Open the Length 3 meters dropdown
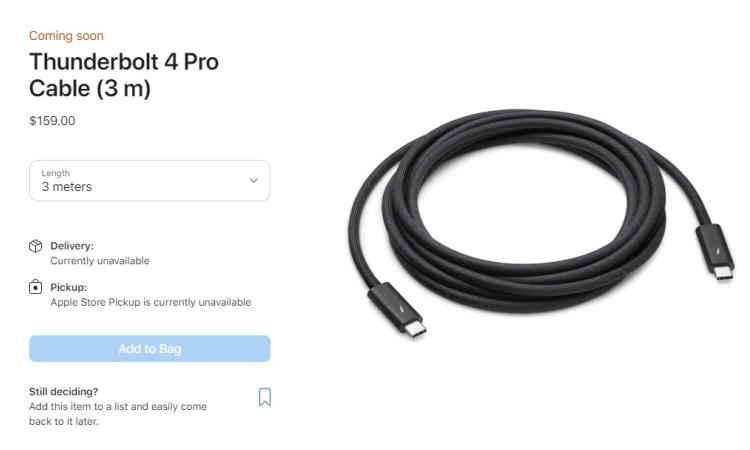The image size is (750, 450). point(150,180)
